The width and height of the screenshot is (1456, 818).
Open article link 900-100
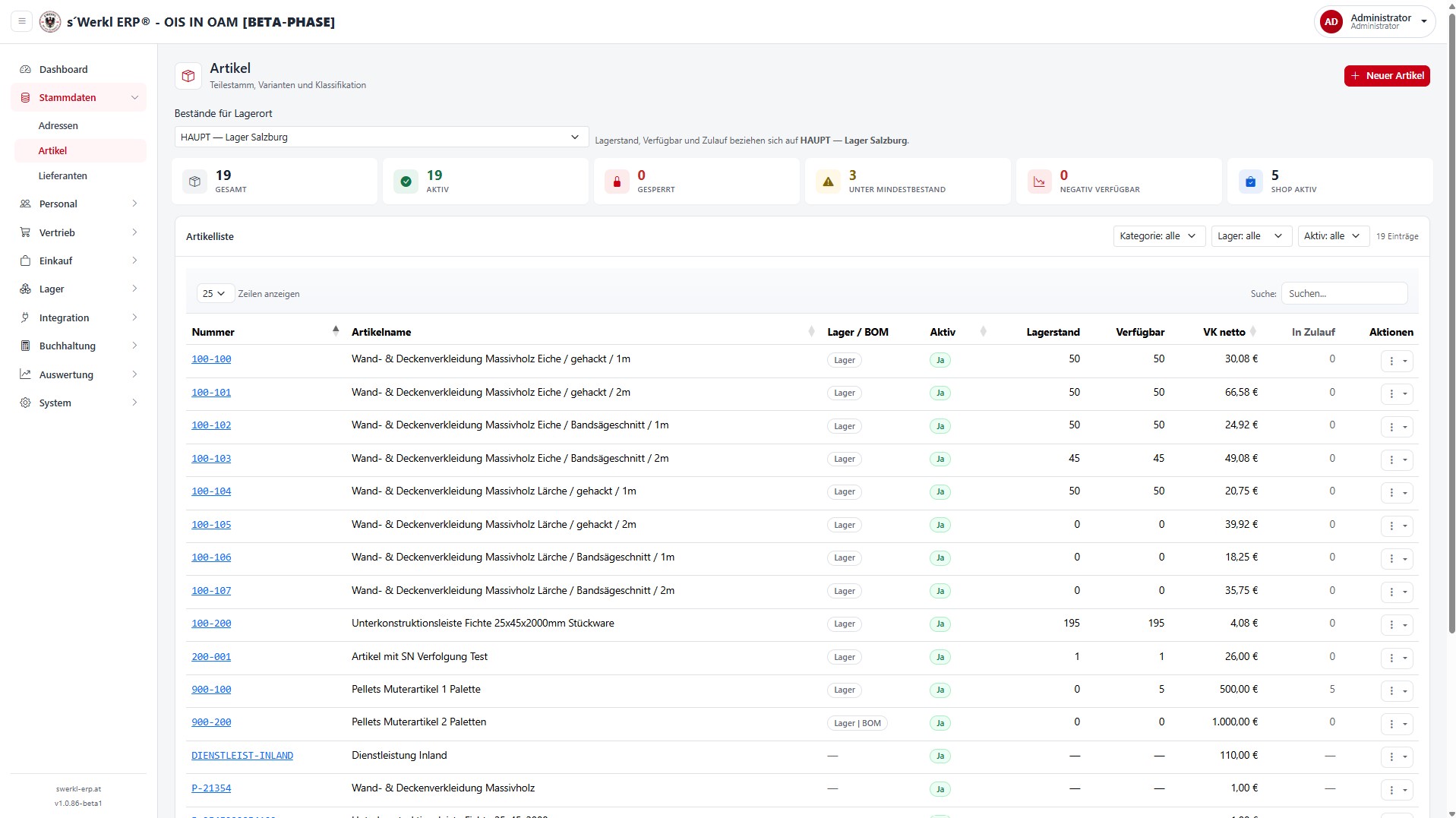211,690
